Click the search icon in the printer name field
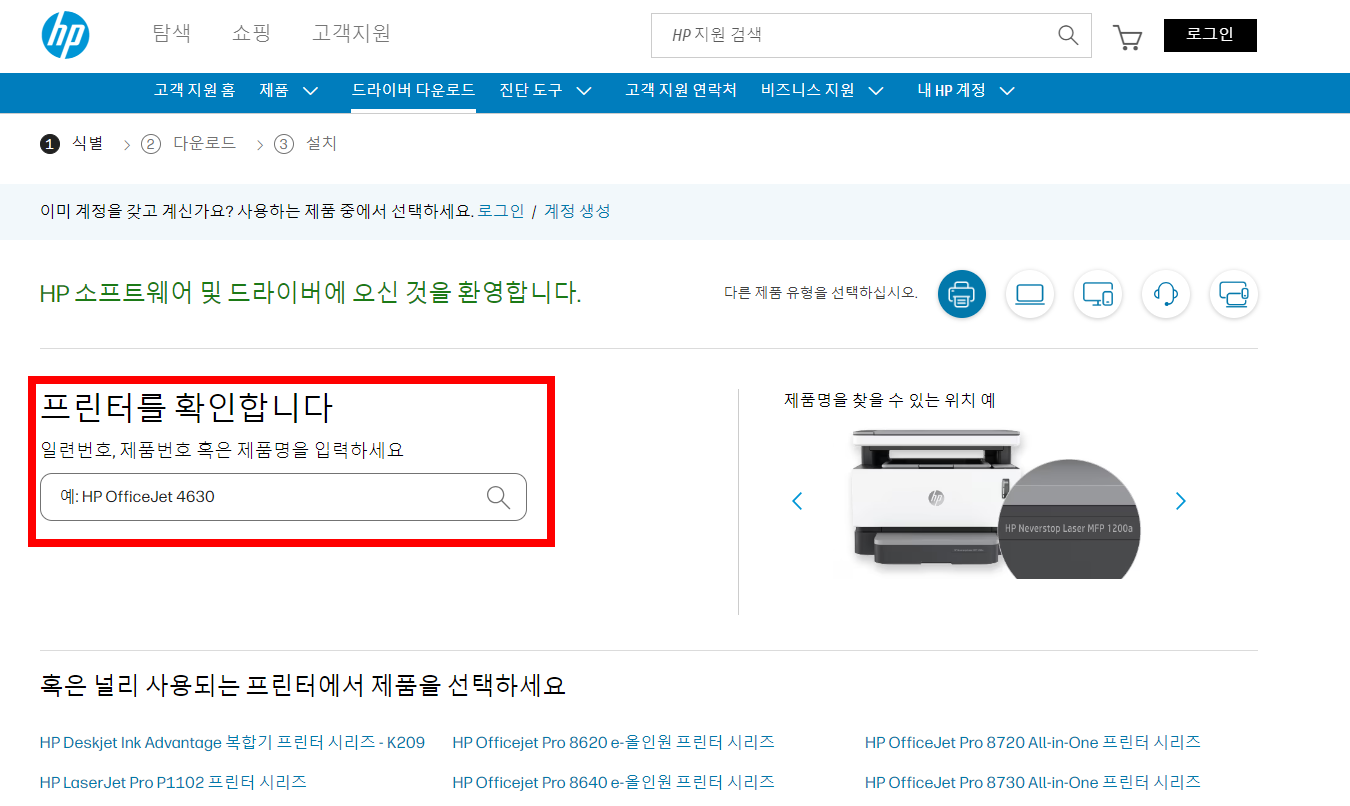The width and height of the screenshot is (1350, 806). pyautogui.click(x=498, y=497)
